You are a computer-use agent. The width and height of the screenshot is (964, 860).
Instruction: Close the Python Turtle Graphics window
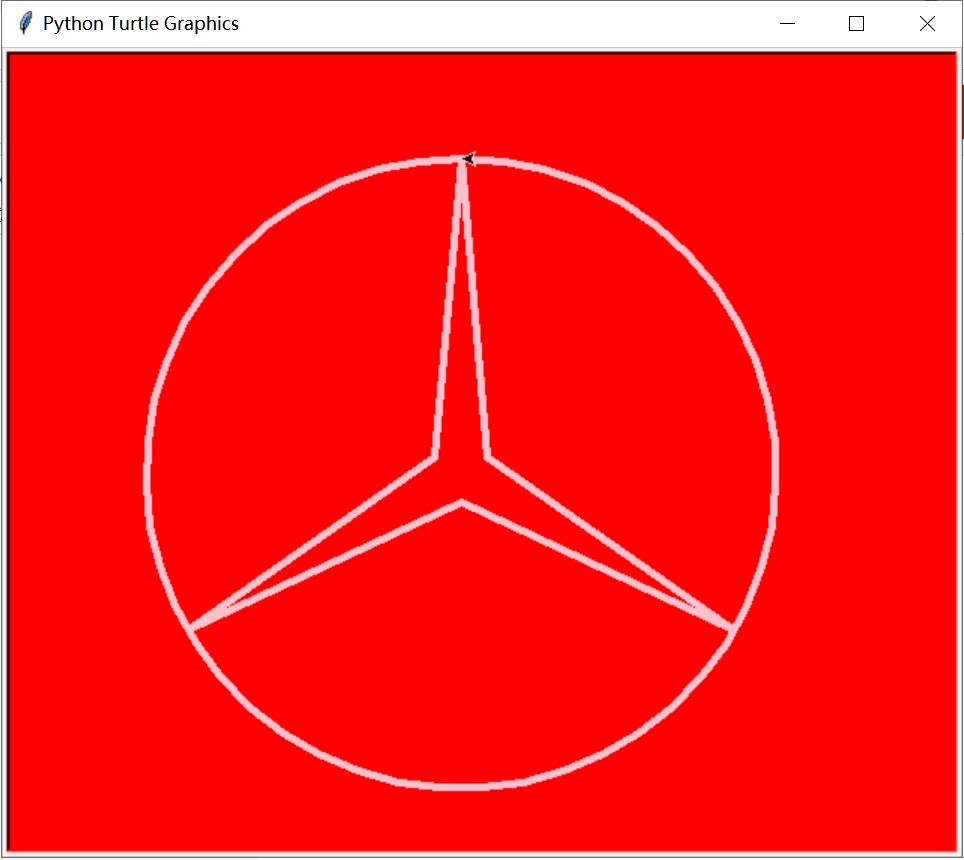[927, 23]
